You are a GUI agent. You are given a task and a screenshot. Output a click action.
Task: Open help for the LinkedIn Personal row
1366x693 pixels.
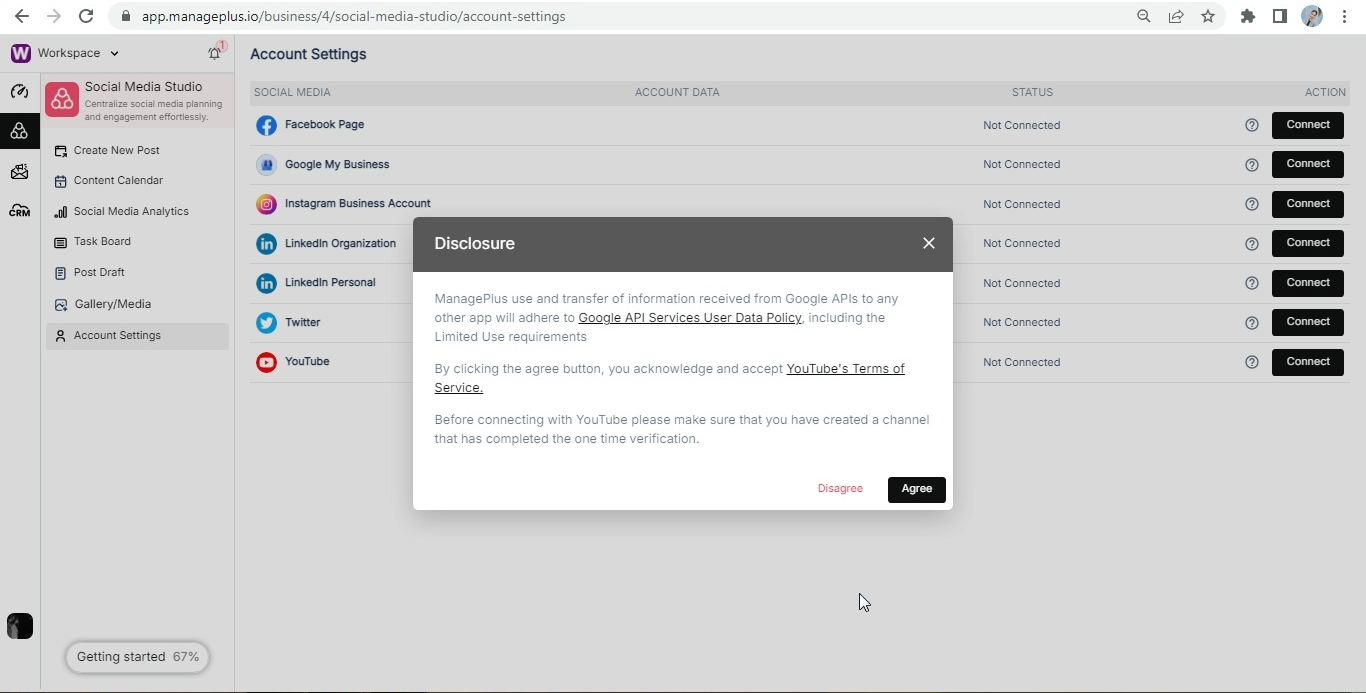(1252, 283)
